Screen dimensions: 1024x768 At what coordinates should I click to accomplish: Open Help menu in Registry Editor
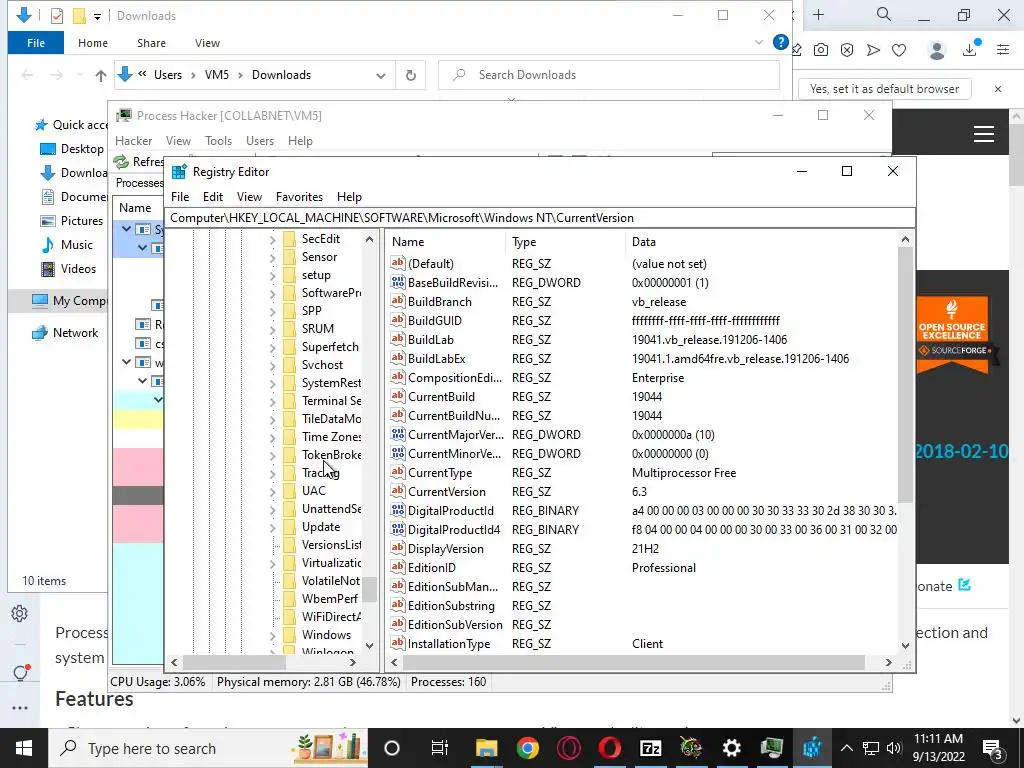[x=349, y=197]
